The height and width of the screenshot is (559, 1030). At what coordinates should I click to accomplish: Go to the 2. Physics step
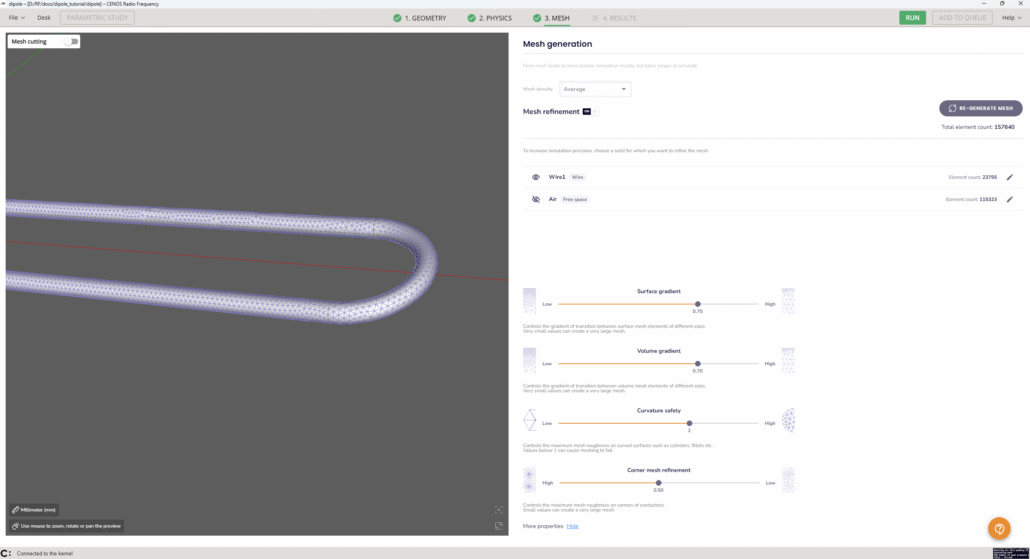pyautogui.click(x=489, y=18)
